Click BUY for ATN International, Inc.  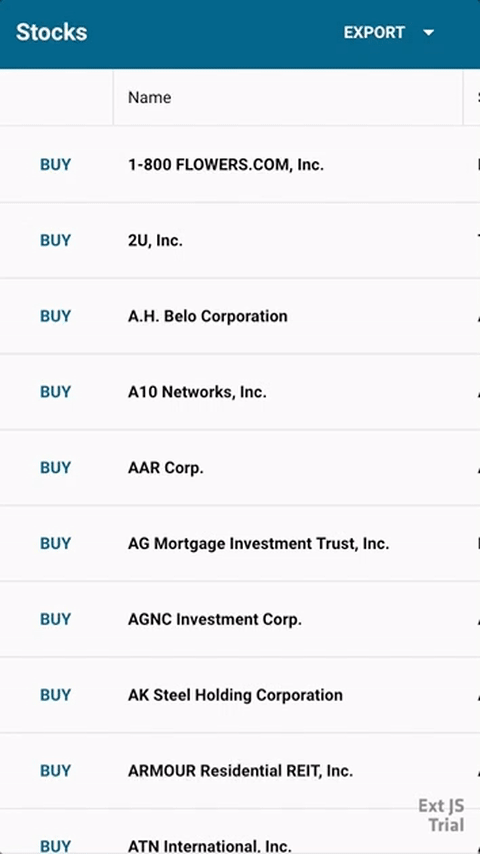click(x=56, y=845)
